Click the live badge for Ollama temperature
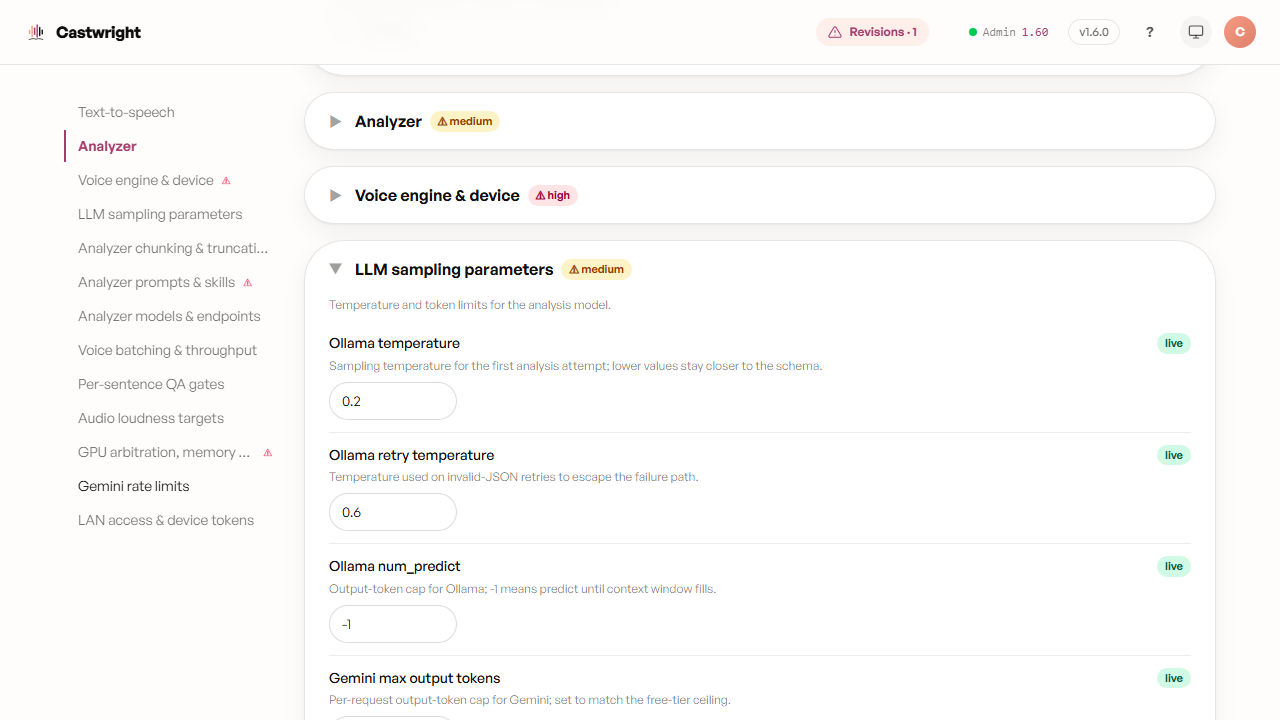This screenshot has height=720, width=1280. coord(1174,343)
